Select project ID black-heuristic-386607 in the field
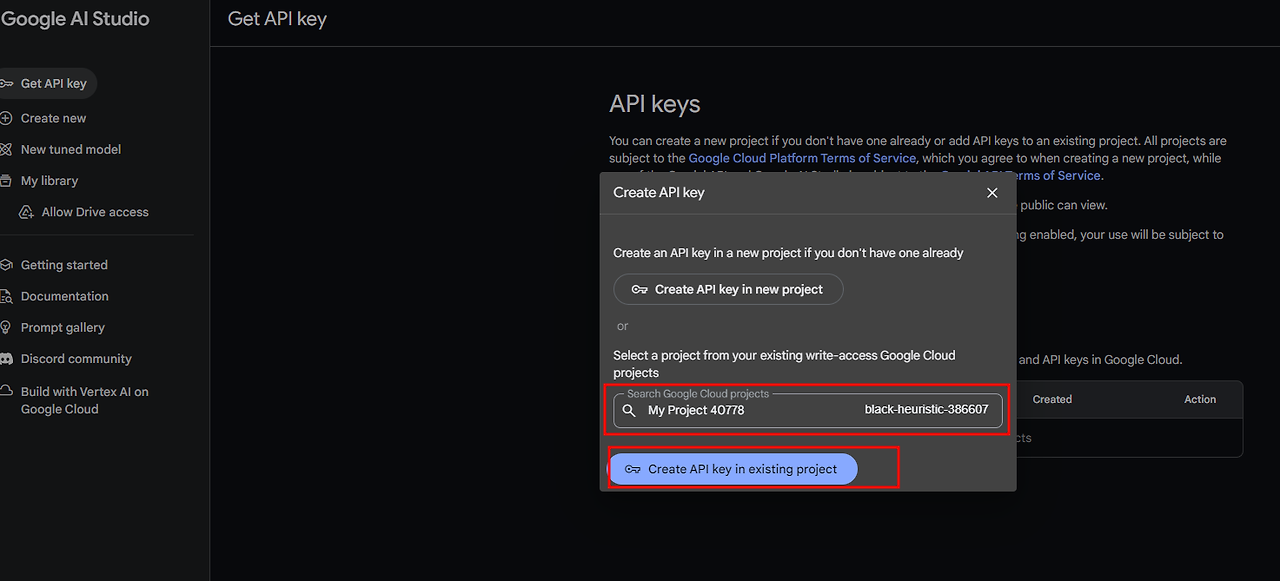 [x=926, y=410]
